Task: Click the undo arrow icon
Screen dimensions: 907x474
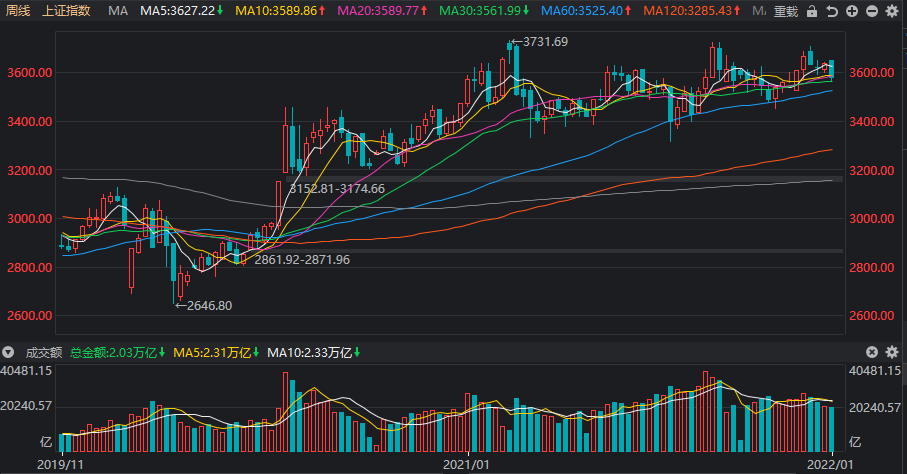Action: point(832,11)
